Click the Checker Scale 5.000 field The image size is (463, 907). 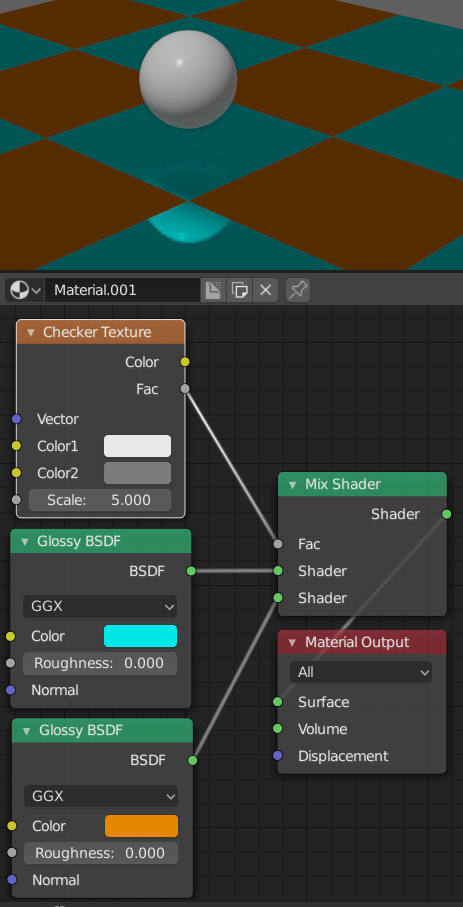(x=100, y=500)
